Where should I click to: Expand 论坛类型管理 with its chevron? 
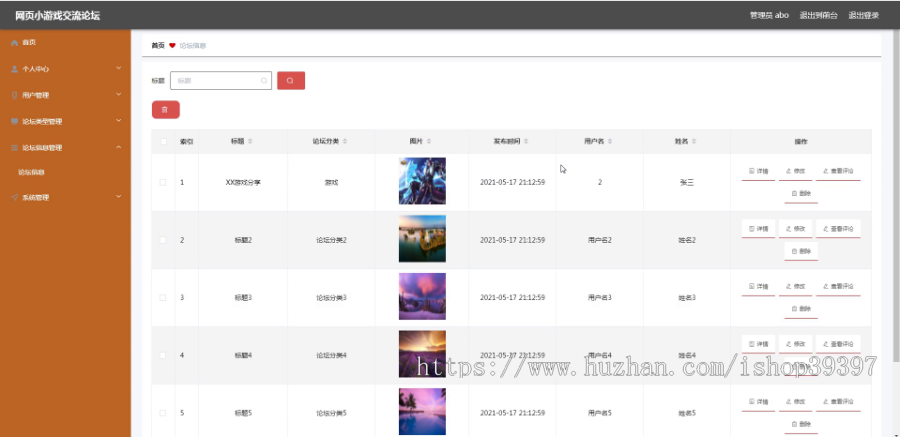(x=119, y=121)
